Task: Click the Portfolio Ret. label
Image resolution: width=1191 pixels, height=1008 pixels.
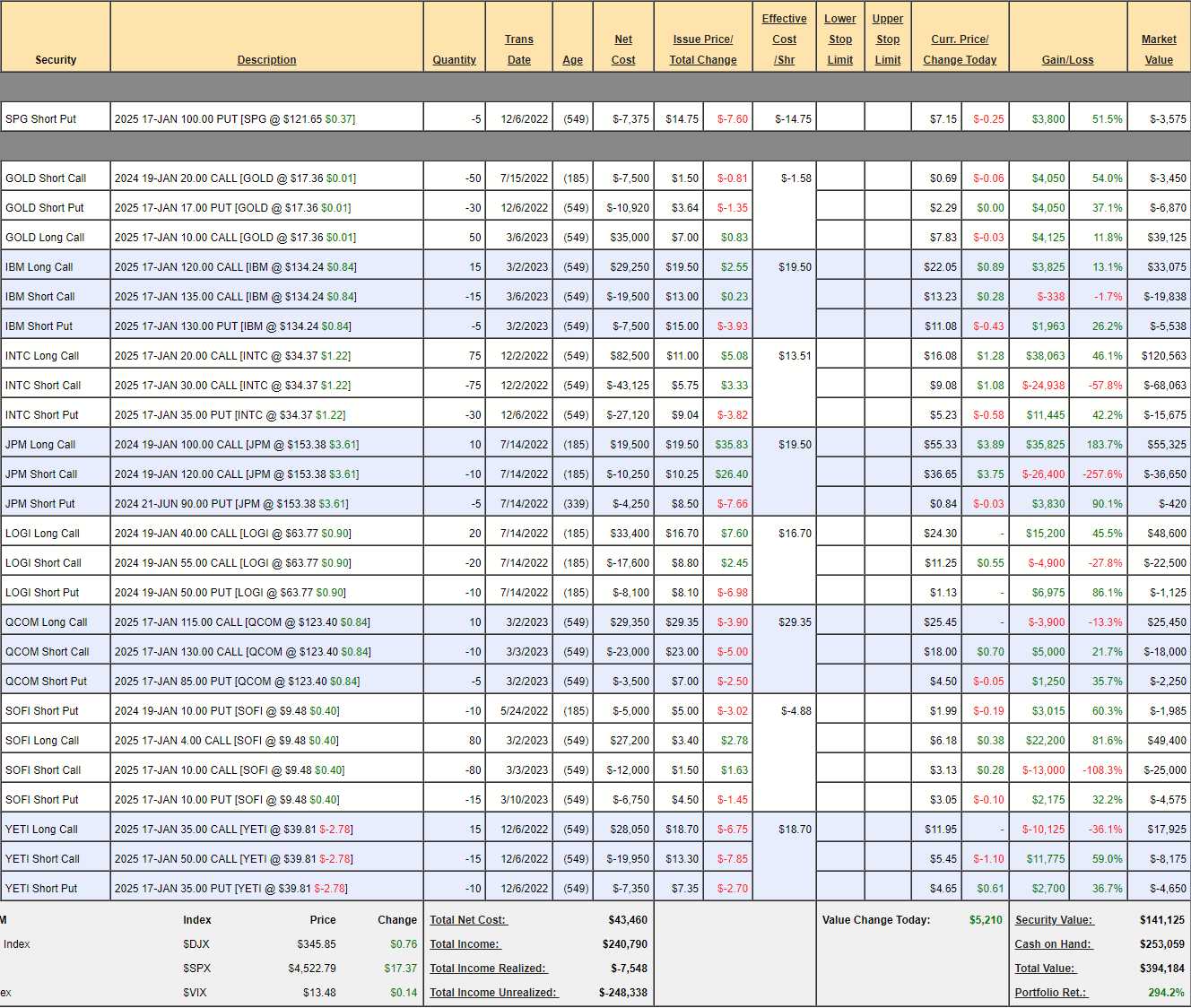Action: (1051, 993)
